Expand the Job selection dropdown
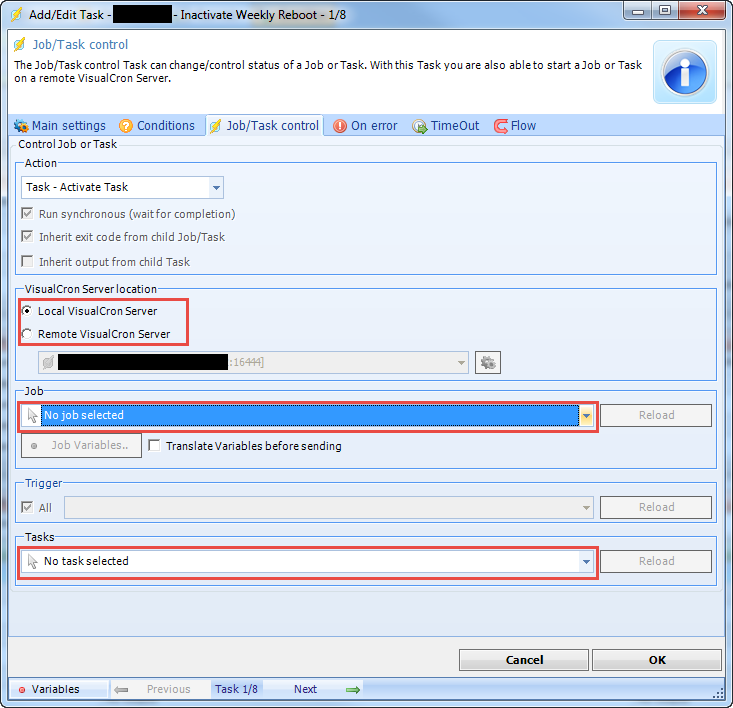733x708 pixels. [x=587, y=415]
